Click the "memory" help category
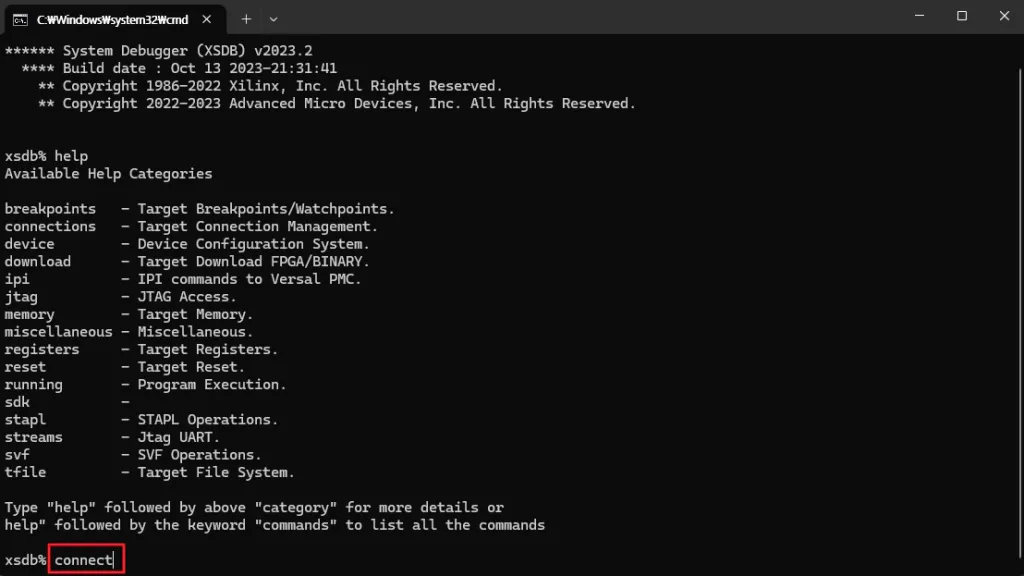Viewport: 1024px width, 576px height. point(30,314)
